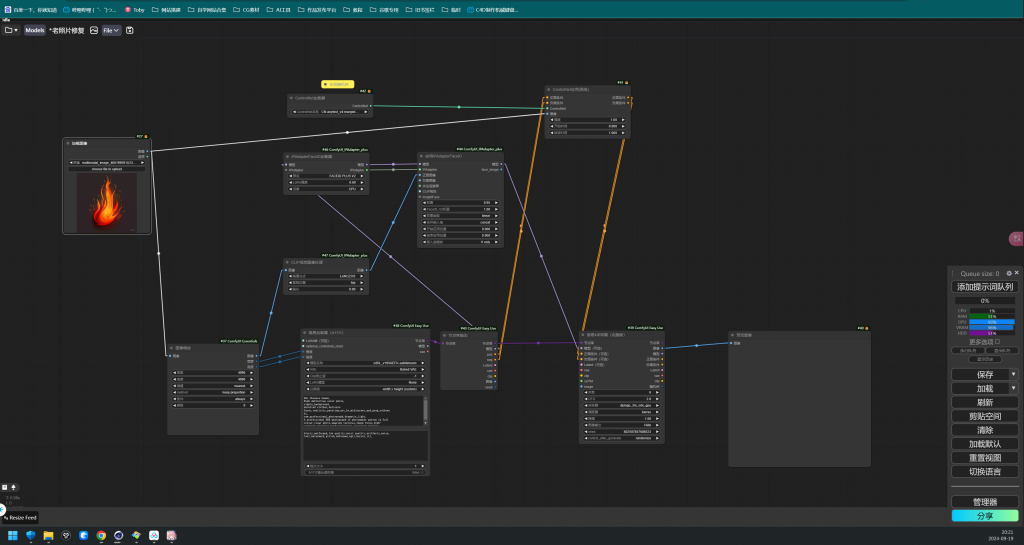This screenshot has width=1024, height=545.
Task: Open the image gallery icon beside workflow name
Action: (94, 30)
